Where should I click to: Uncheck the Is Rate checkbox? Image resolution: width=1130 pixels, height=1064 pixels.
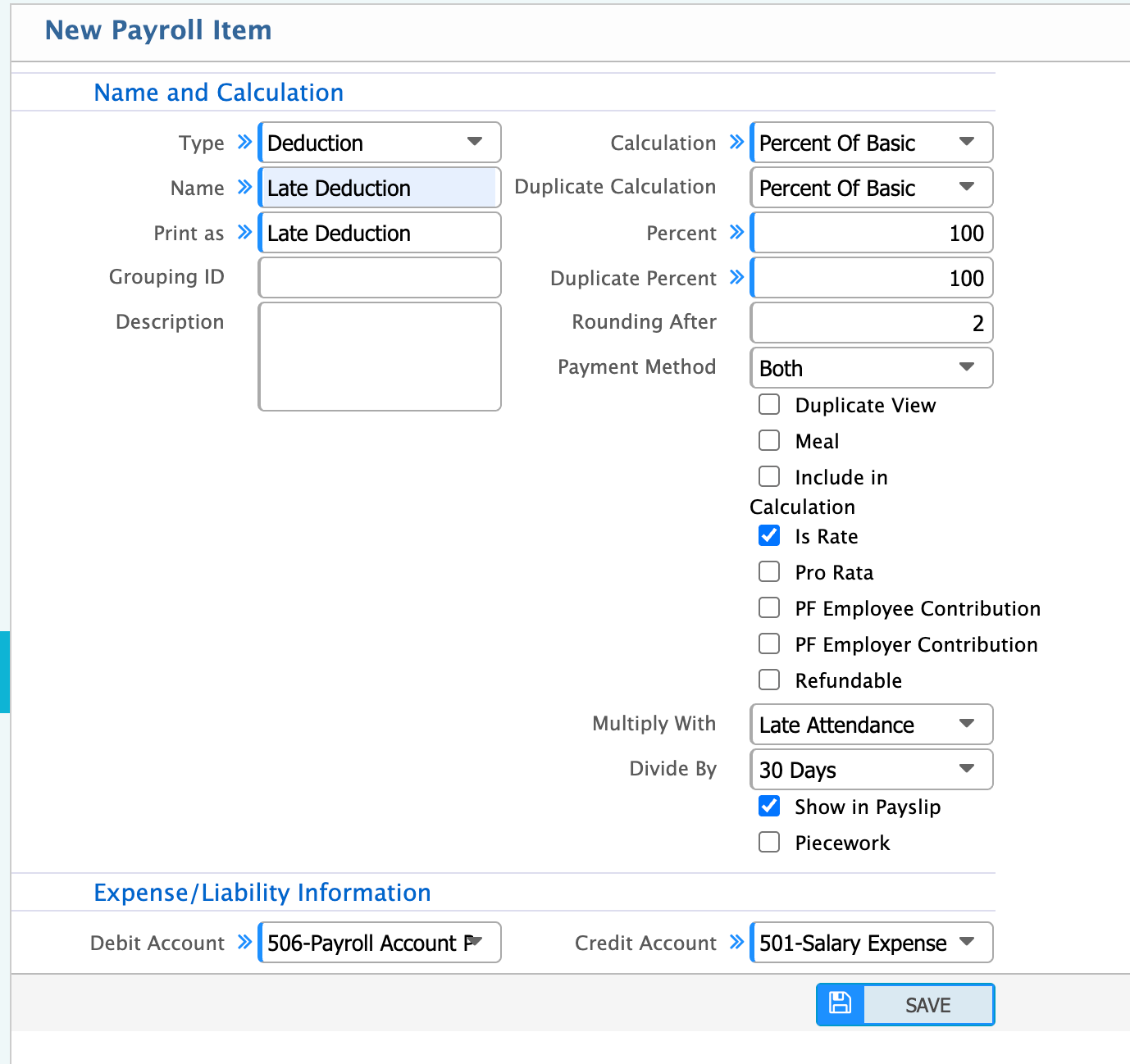(x=768, y=535)
